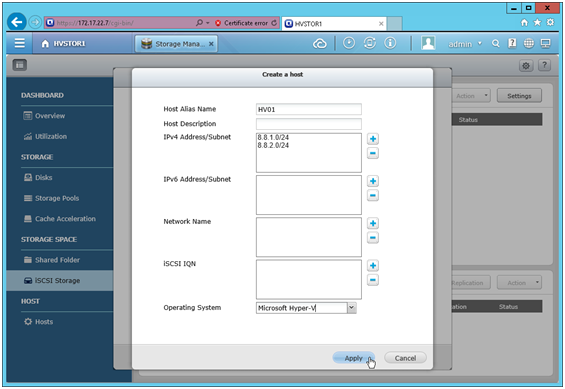
Task: Apply the Create a host dialog
Action: (x=353, y=358)
